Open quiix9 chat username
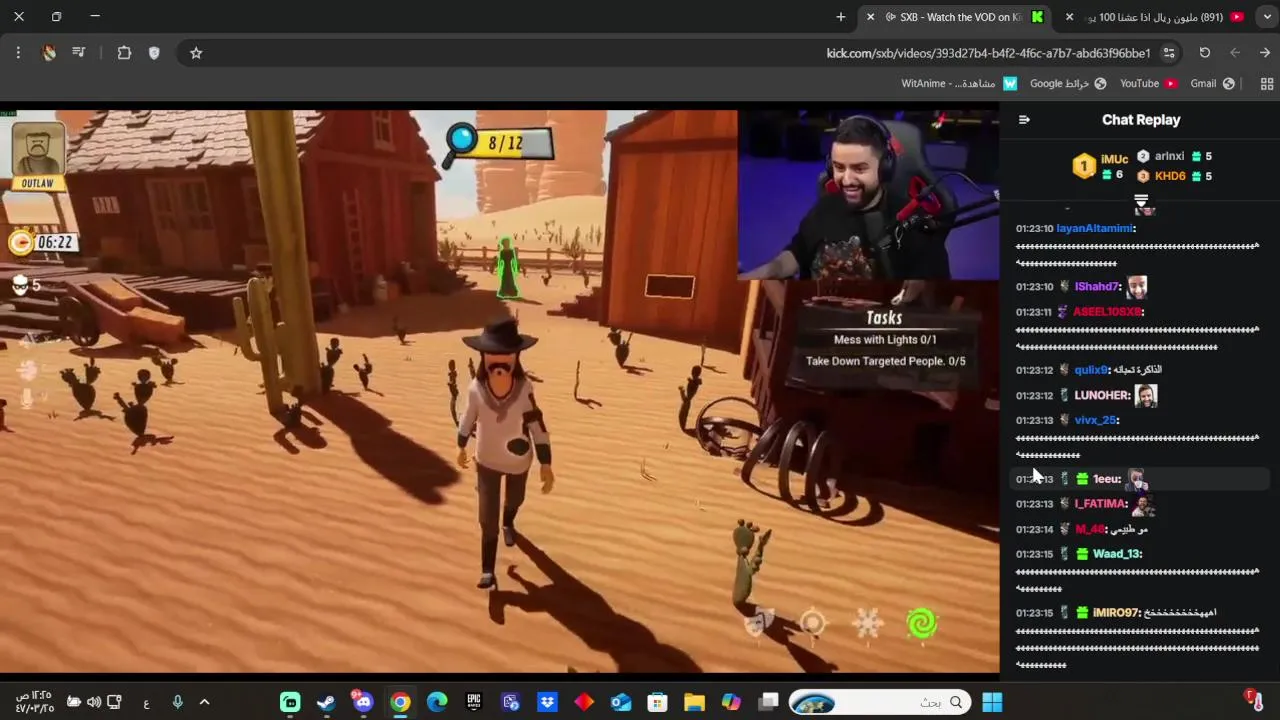Screen dimensions: 1280x720 pyautogui.click(x=1091, y=370)
